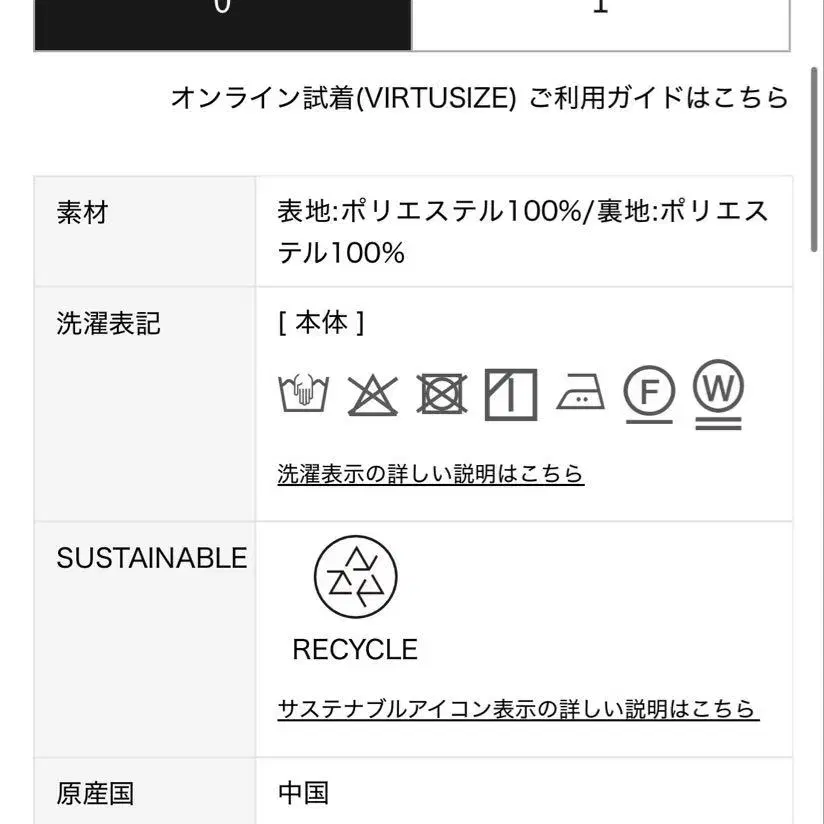
Task: Click the 素材 row header cell
Action: (x=145, y=231)
